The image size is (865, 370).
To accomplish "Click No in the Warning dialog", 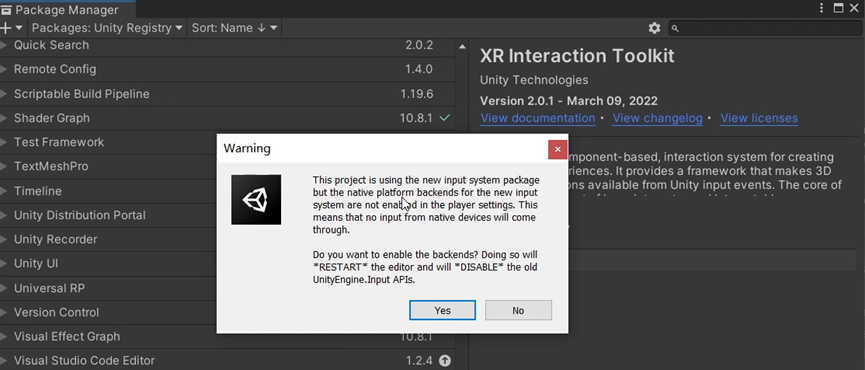I will click(x=518, y=310).
